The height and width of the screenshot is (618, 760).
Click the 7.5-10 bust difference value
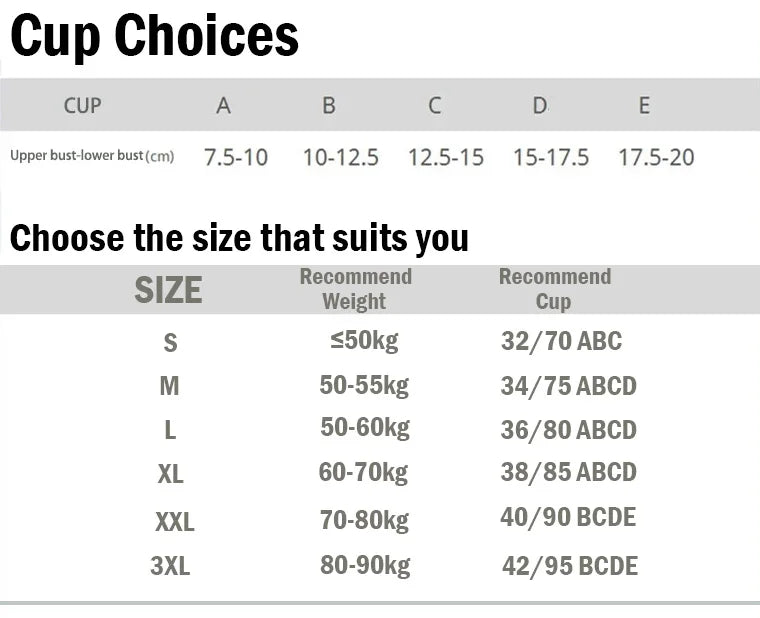236,157
